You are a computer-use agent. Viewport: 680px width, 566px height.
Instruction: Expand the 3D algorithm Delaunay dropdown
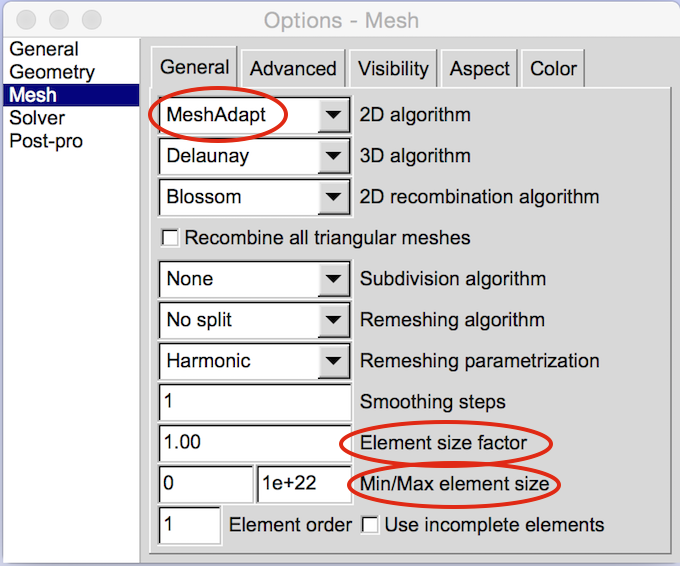tap(334, 156)
